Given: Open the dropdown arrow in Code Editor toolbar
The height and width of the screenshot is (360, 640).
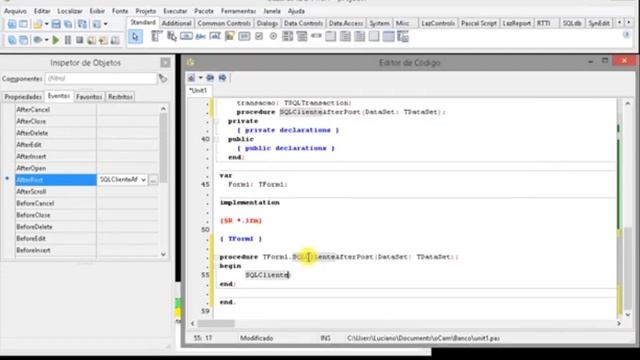Looking at the screenshot, I should 200,78.
